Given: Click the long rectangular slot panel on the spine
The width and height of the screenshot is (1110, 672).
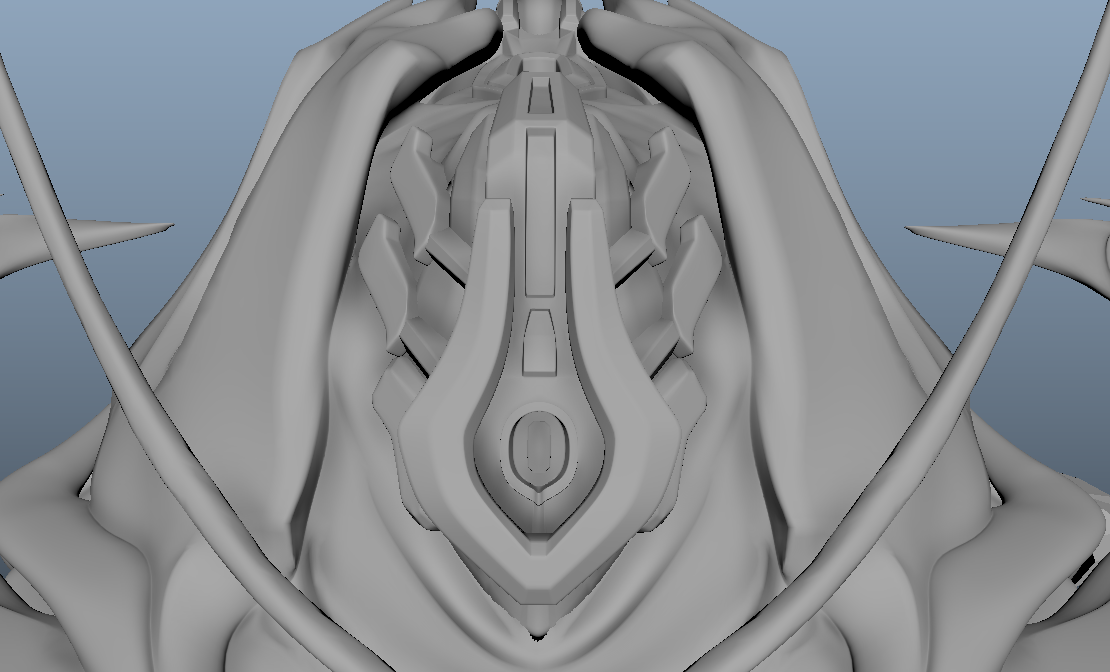Looking at the screenshot, I should [x=539, y=212].
